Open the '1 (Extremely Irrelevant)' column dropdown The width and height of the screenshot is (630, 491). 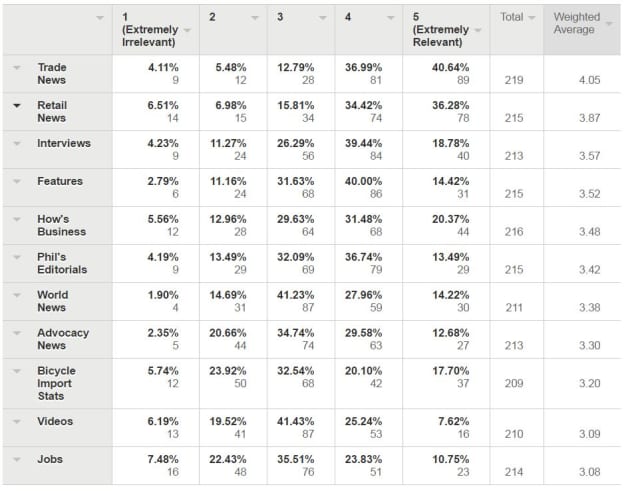(187, 30)
